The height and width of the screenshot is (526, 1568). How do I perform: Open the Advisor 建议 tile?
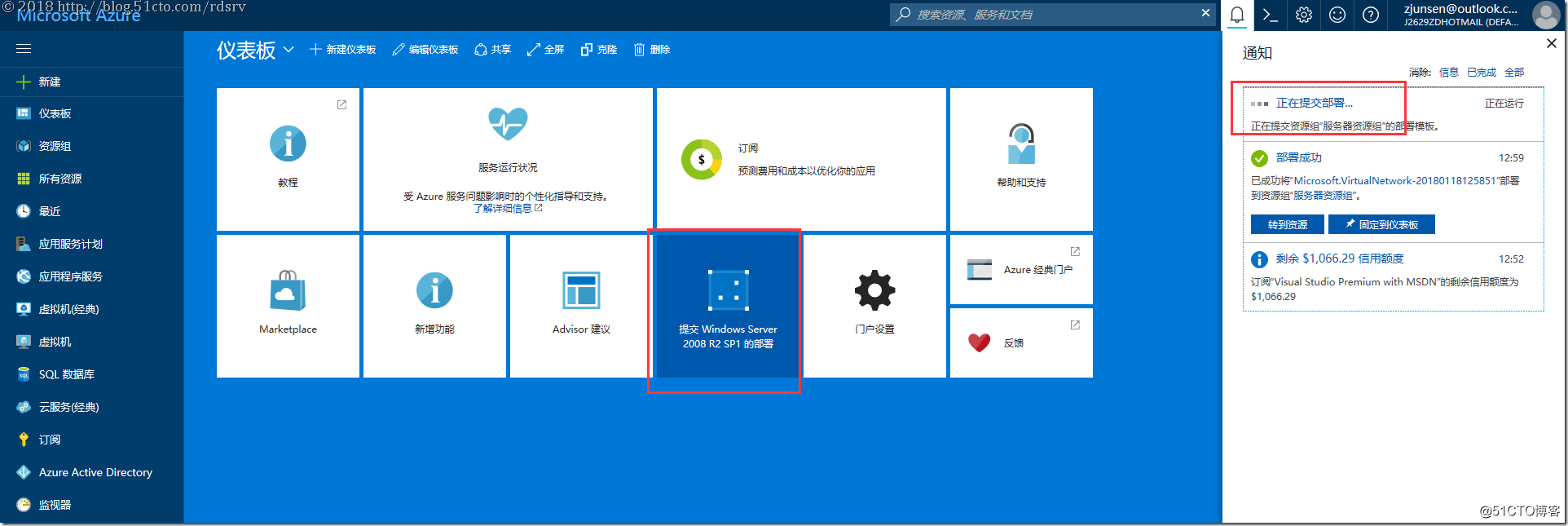coord(581,306)
